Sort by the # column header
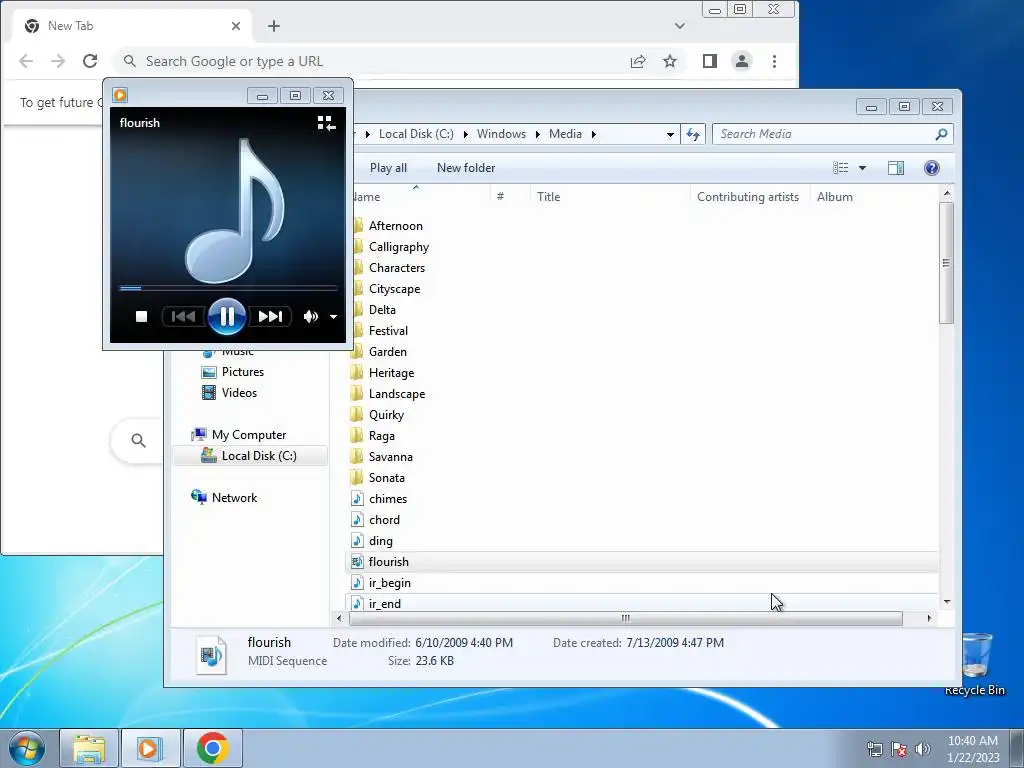The height and width of the screenshot is (768, 1024). 509,197
